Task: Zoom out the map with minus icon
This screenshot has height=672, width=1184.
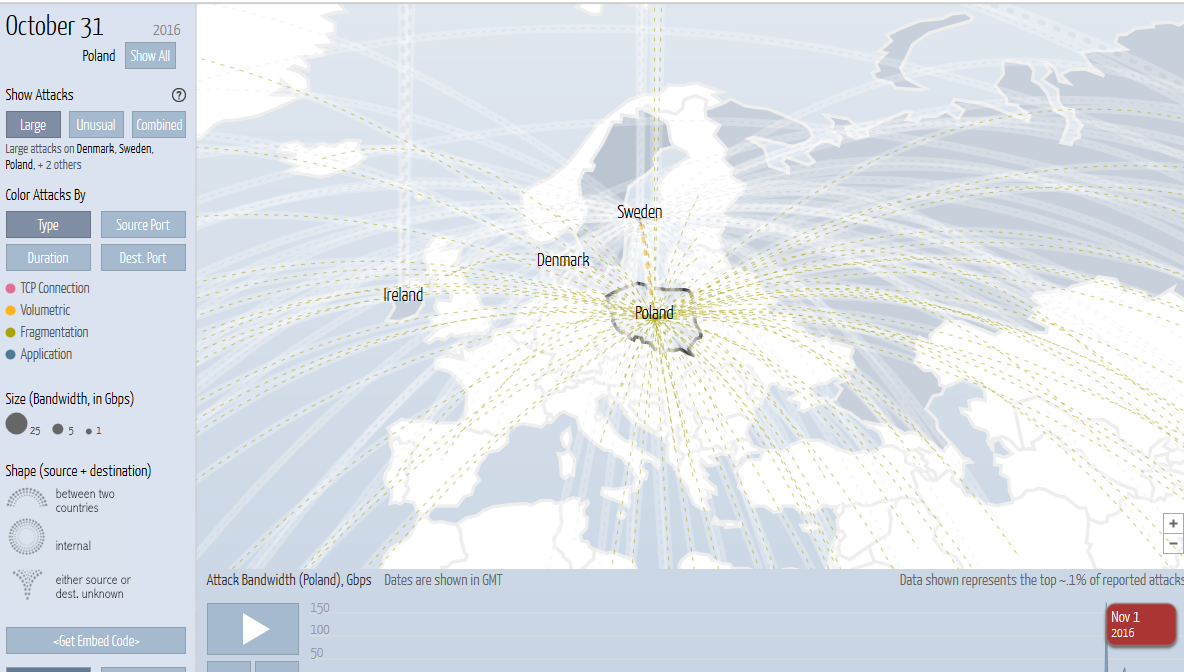Action: point(1173,544)
